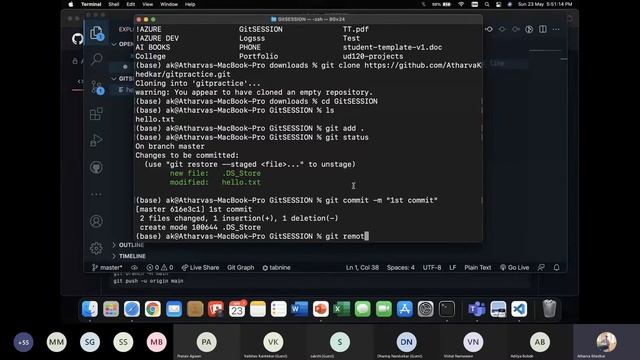This screenshot has width=640, height=360.
Task: Open Terminal from the Dock
Action: 447,309
